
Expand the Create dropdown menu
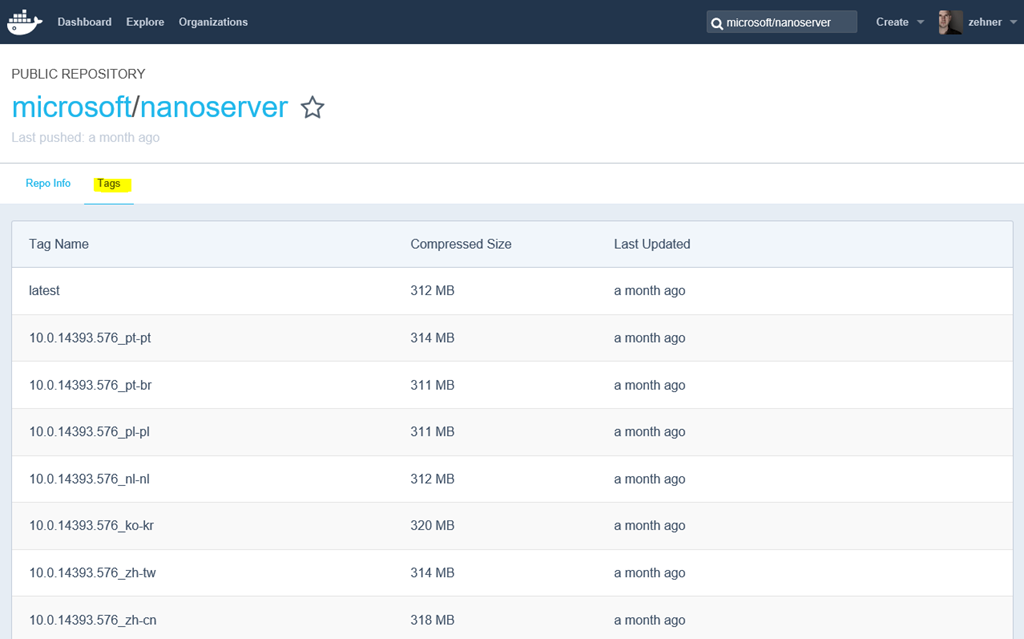[x=920, y=22]
